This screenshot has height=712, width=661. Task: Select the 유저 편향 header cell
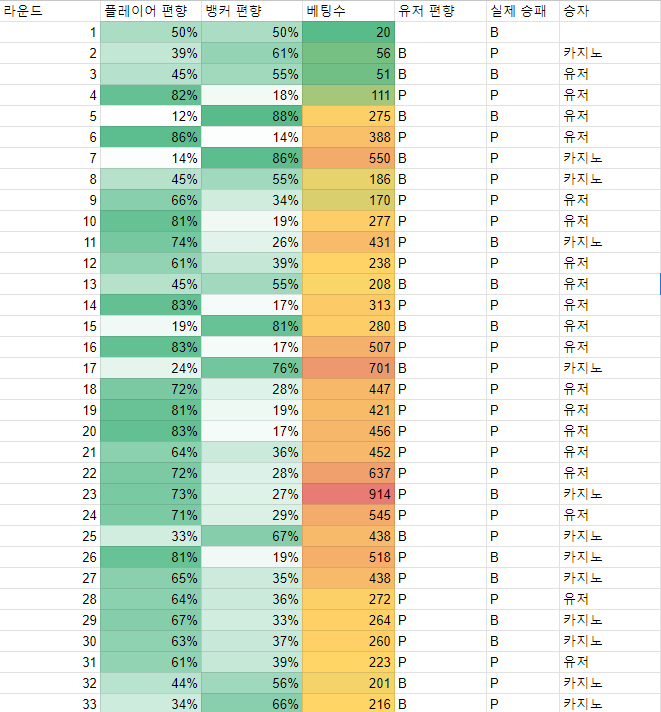[x=440, y=10]
